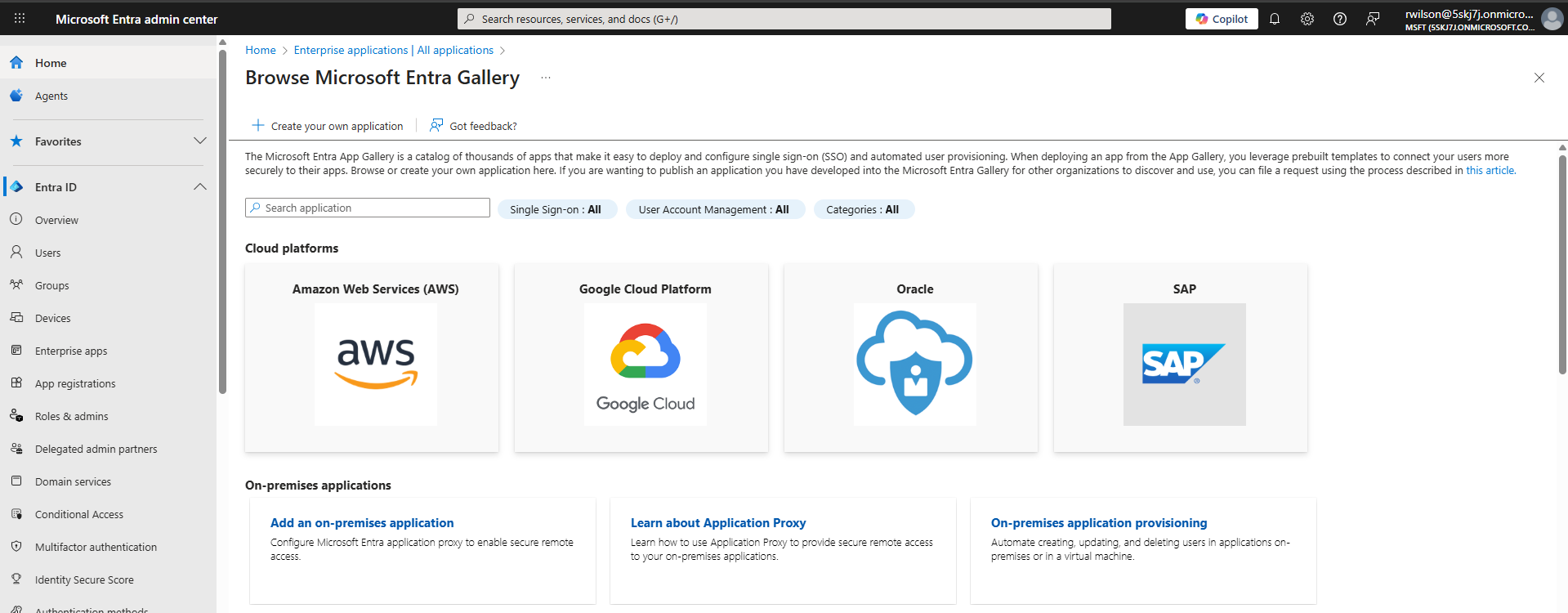Image resolution: width=1568 pixels, height=613 pixels.
Task: Open the notifications bell icon
Action: 1274,19
